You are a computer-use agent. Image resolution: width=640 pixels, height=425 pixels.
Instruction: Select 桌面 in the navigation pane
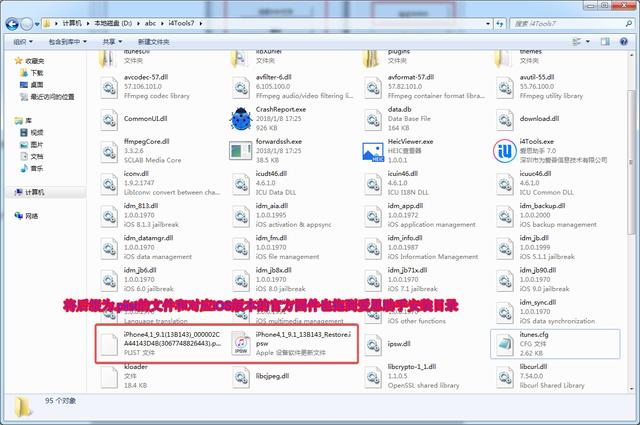pyautogui.click(x=37, y=85)
